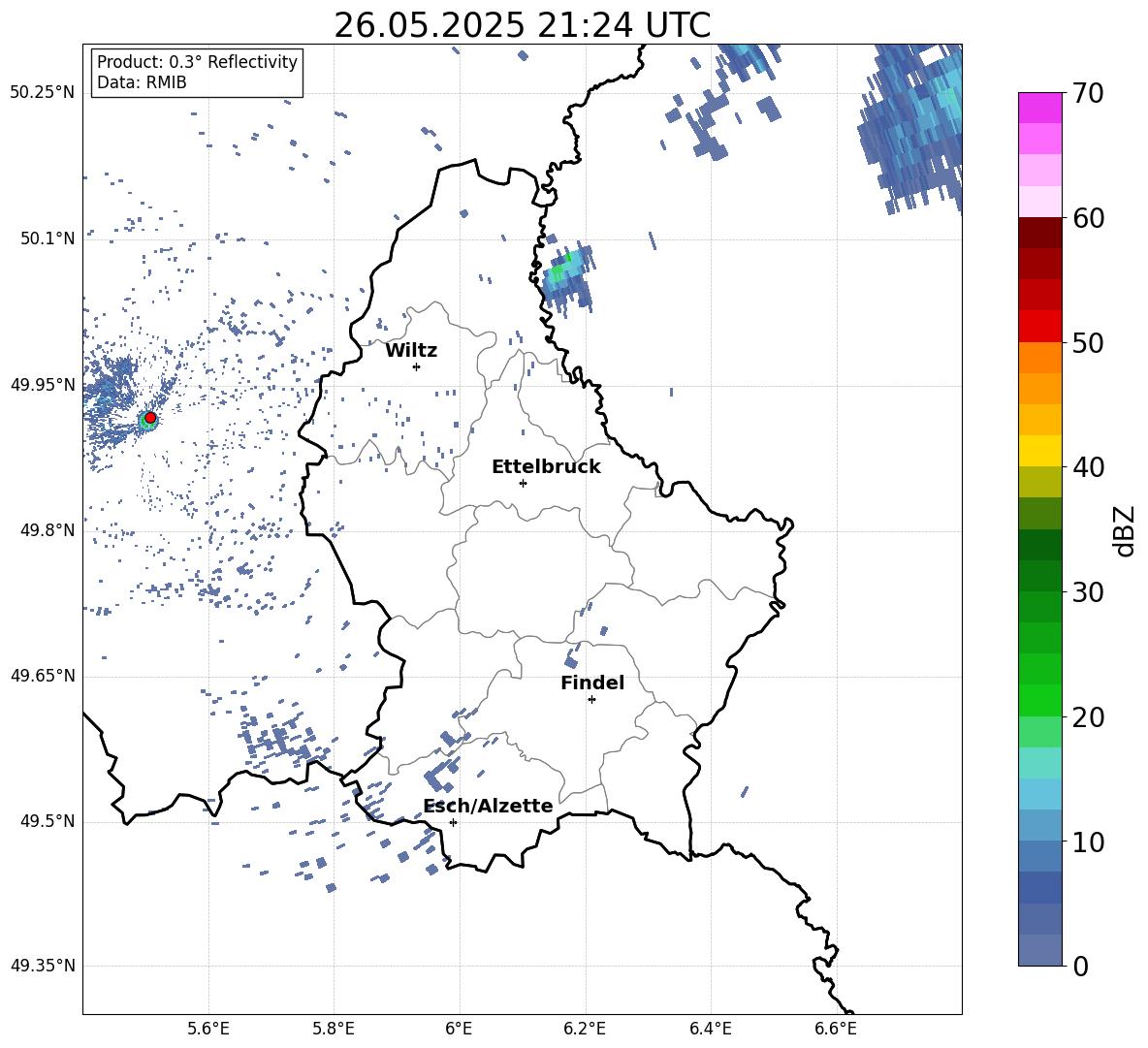Click the Product: 0.3° Reflectivity text
Screen dimensions: 1148x1048
pos(197,61)
